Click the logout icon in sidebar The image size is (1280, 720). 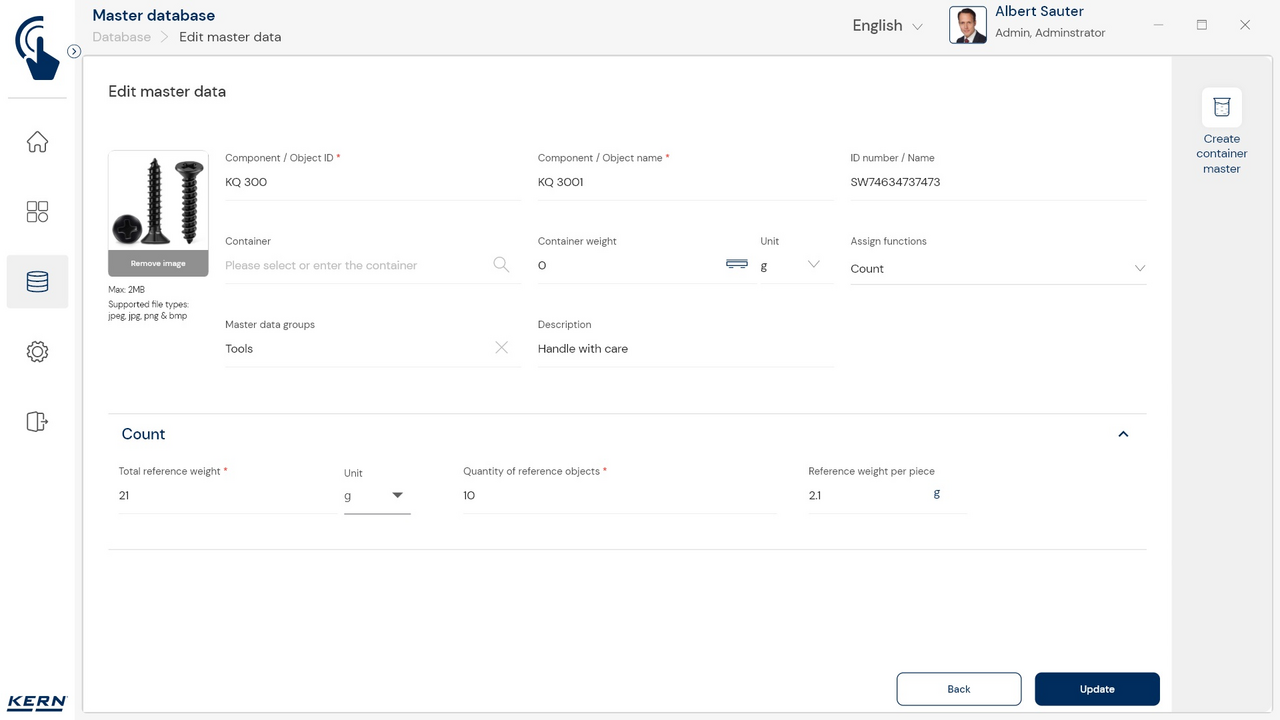pos(37,422)
